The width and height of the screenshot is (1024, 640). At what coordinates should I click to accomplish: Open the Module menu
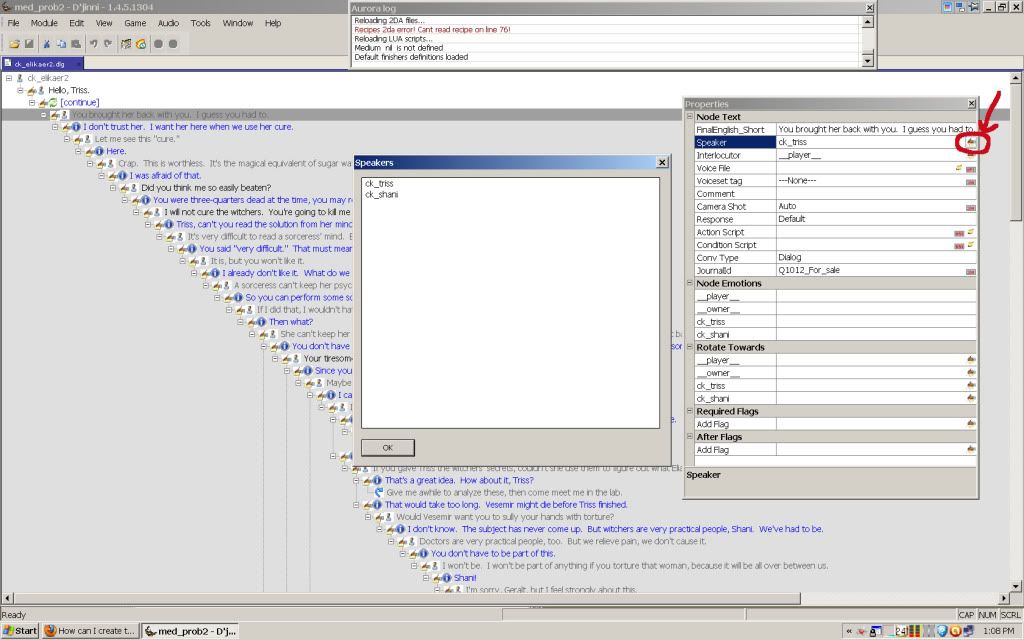(x=44, y=23)
